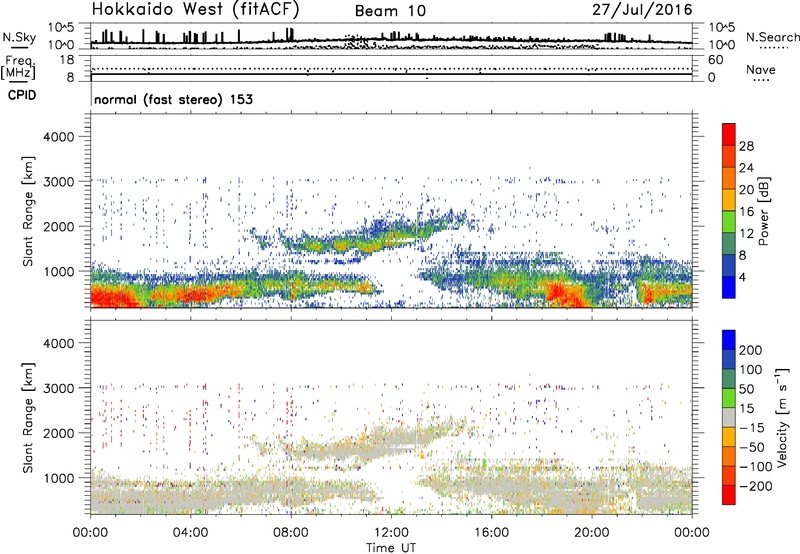Pick the red top segment of Power colorbar
Viewport: 800px width, 554px height.
click(x=729, y=134)
